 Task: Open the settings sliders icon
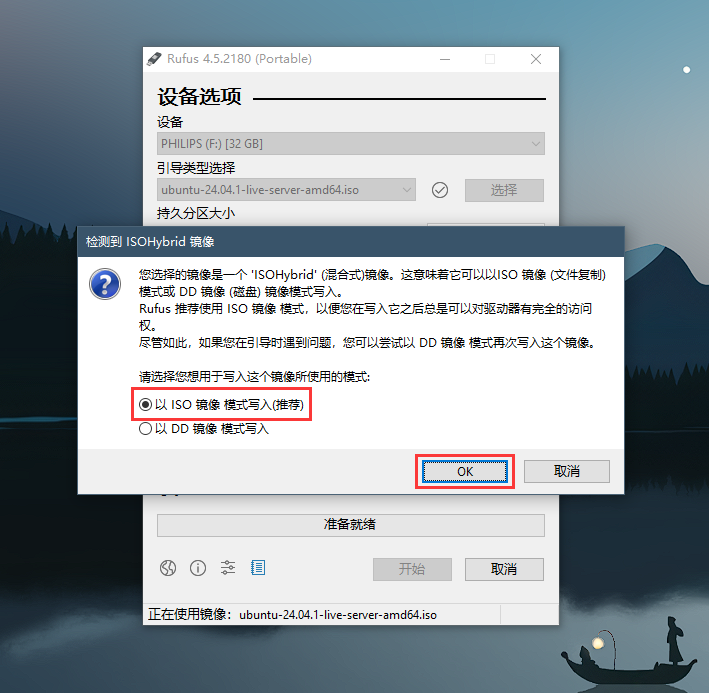pyautogui.click(x=228, y=567)
